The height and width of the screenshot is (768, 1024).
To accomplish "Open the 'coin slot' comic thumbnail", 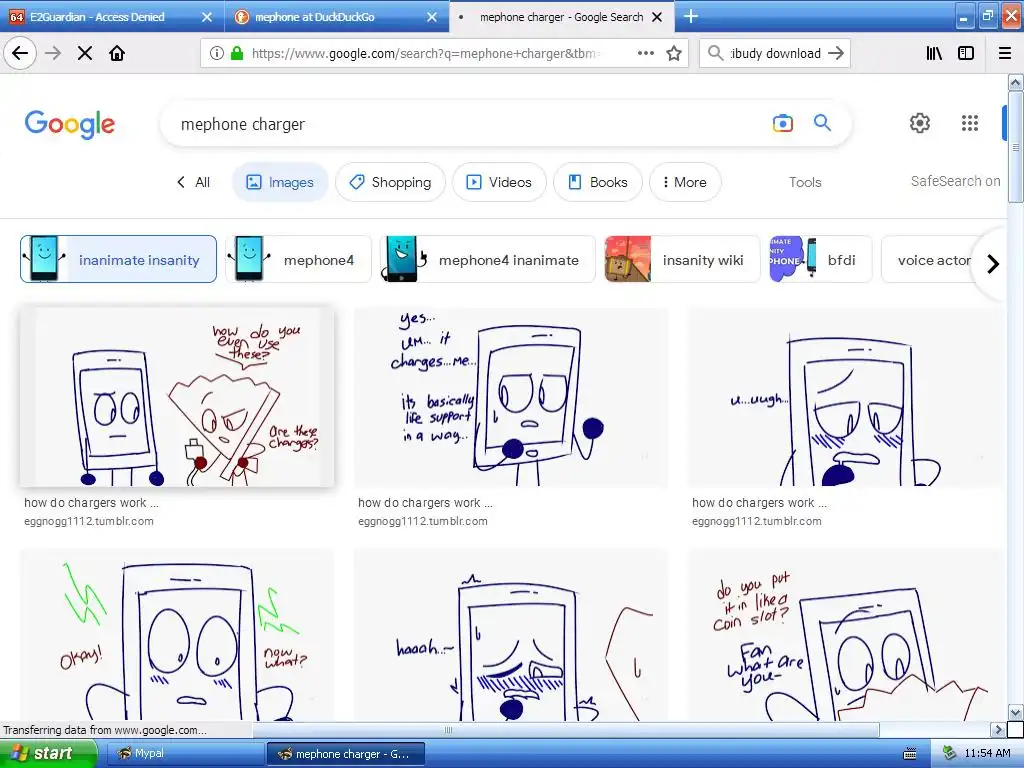I will (845, 635).
